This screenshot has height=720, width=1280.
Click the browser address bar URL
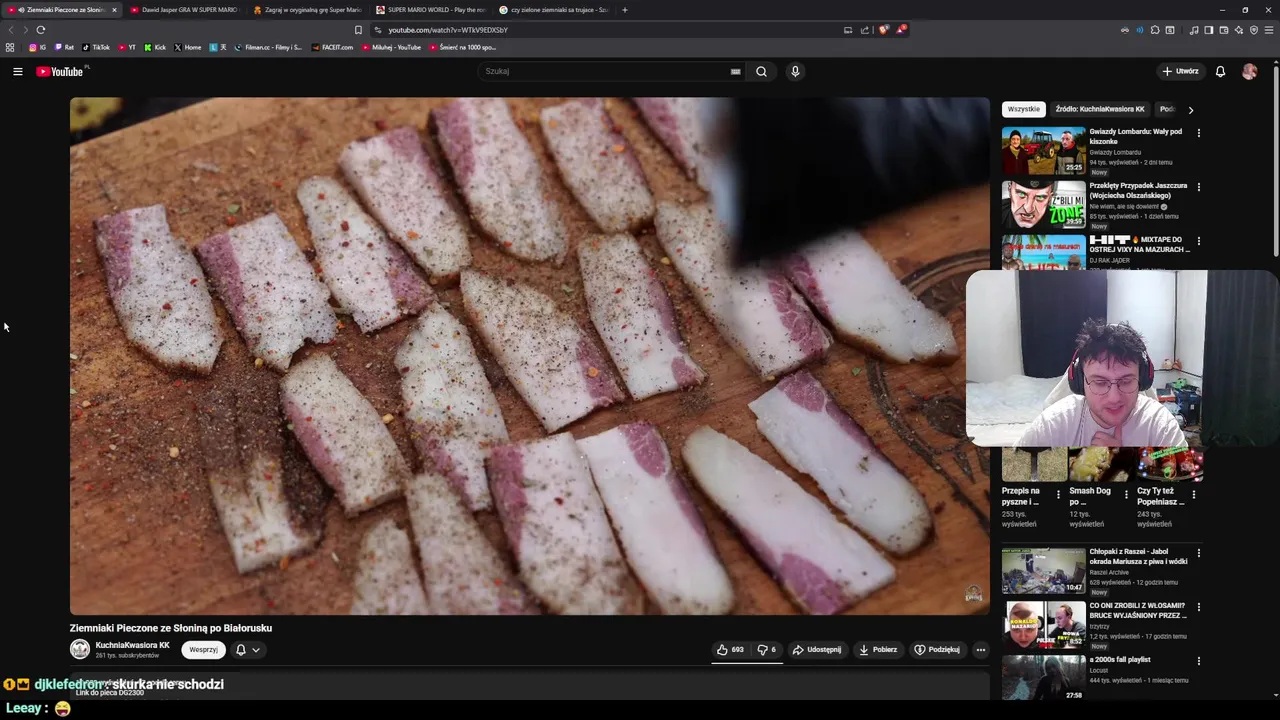click(448, 30)
